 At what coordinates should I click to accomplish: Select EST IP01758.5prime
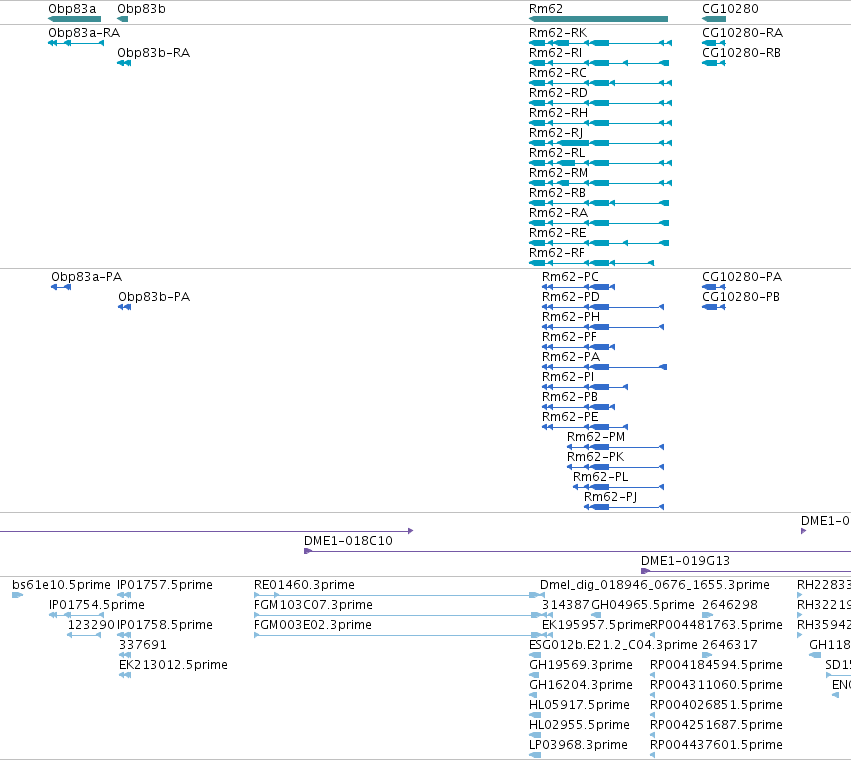[124, 635]
